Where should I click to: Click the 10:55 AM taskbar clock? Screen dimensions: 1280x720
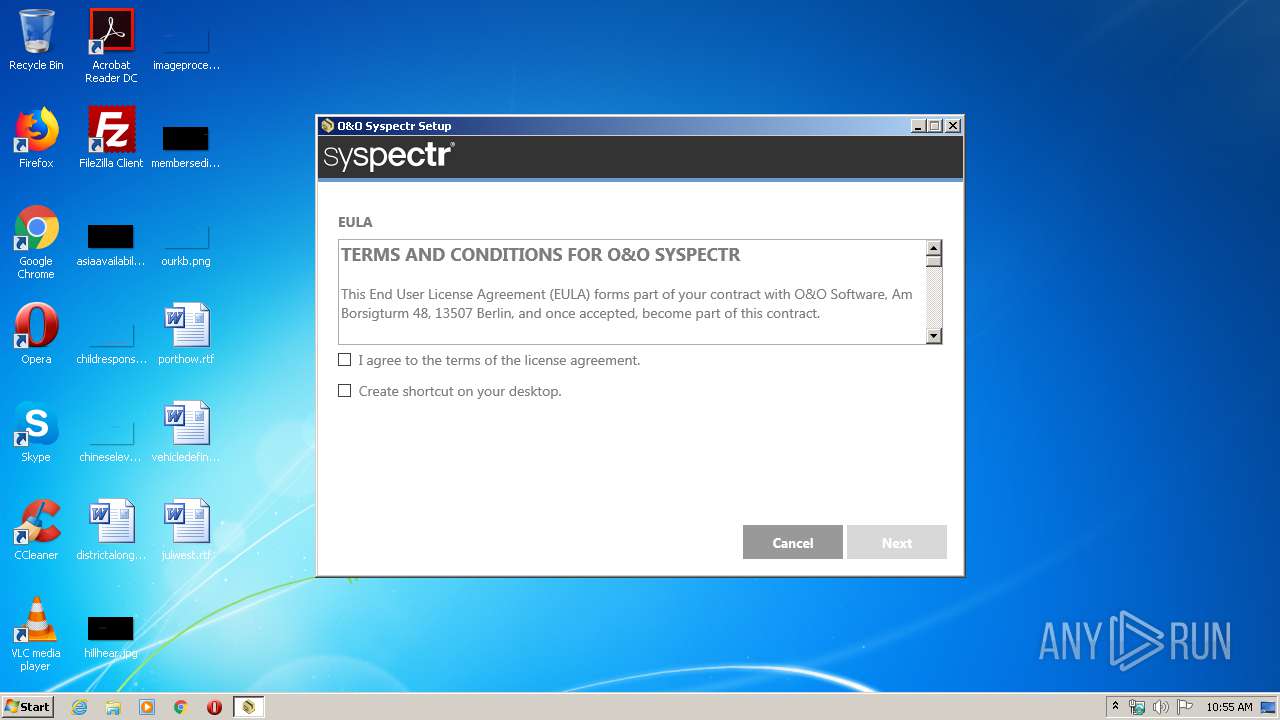pos(1229,707)
